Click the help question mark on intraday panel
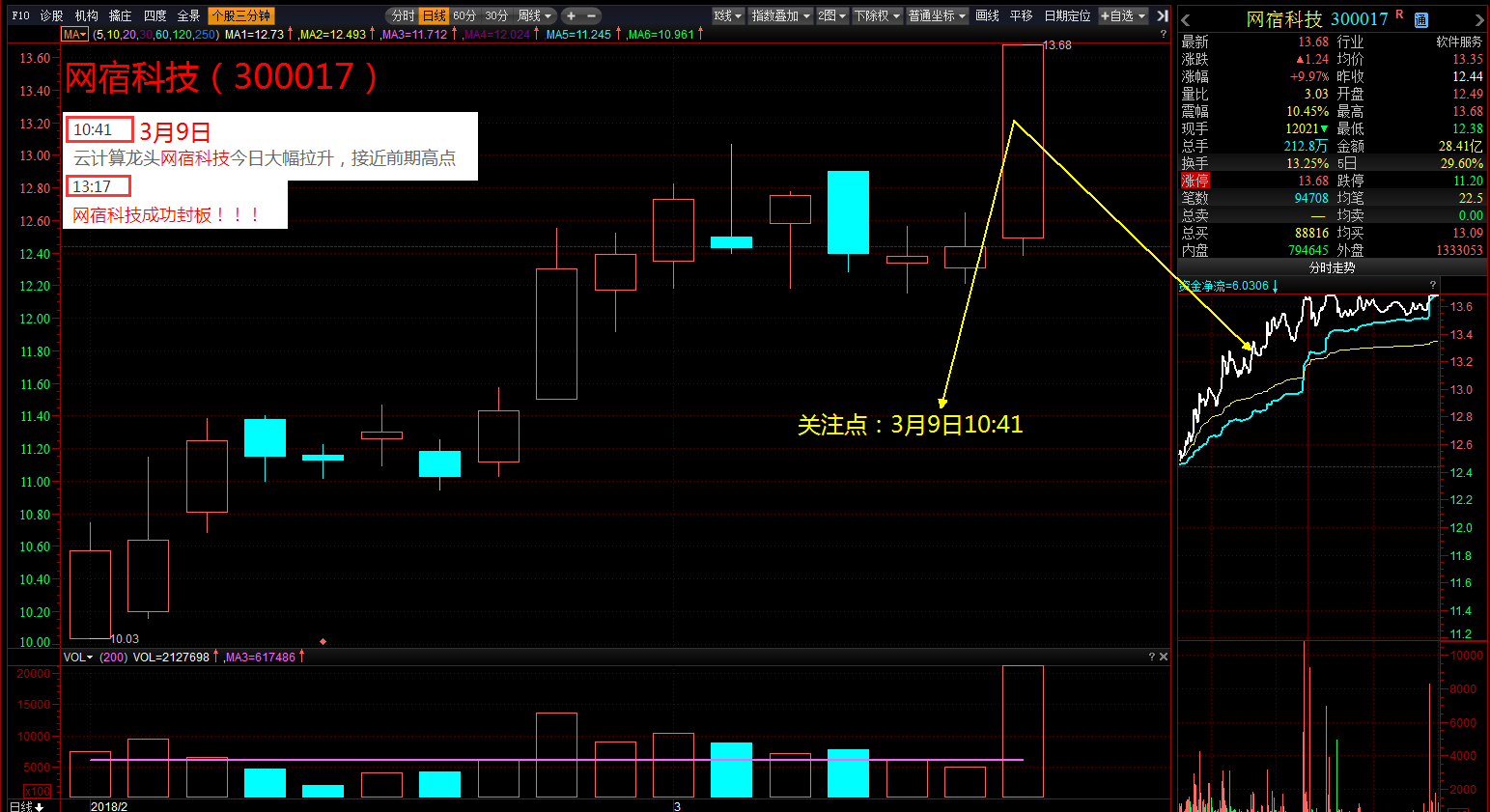The height and width of the screenshot is (812, 1490). (x=1432, y=285)
